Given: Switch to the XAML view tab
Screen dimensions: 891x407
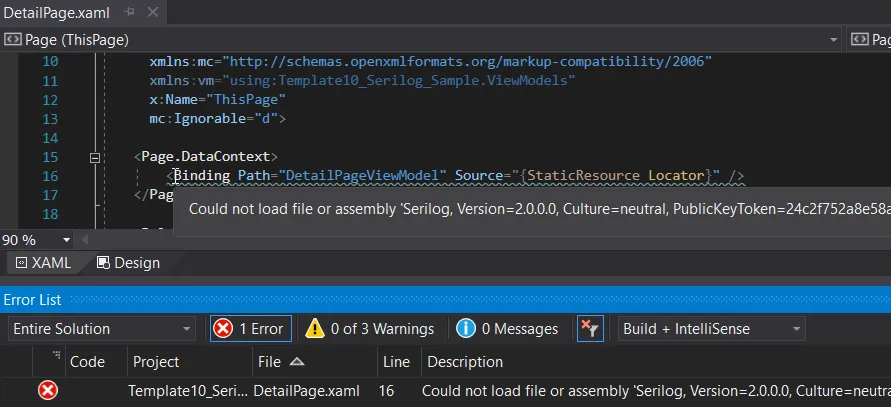Looking at the screenshot, I should 43,263.
